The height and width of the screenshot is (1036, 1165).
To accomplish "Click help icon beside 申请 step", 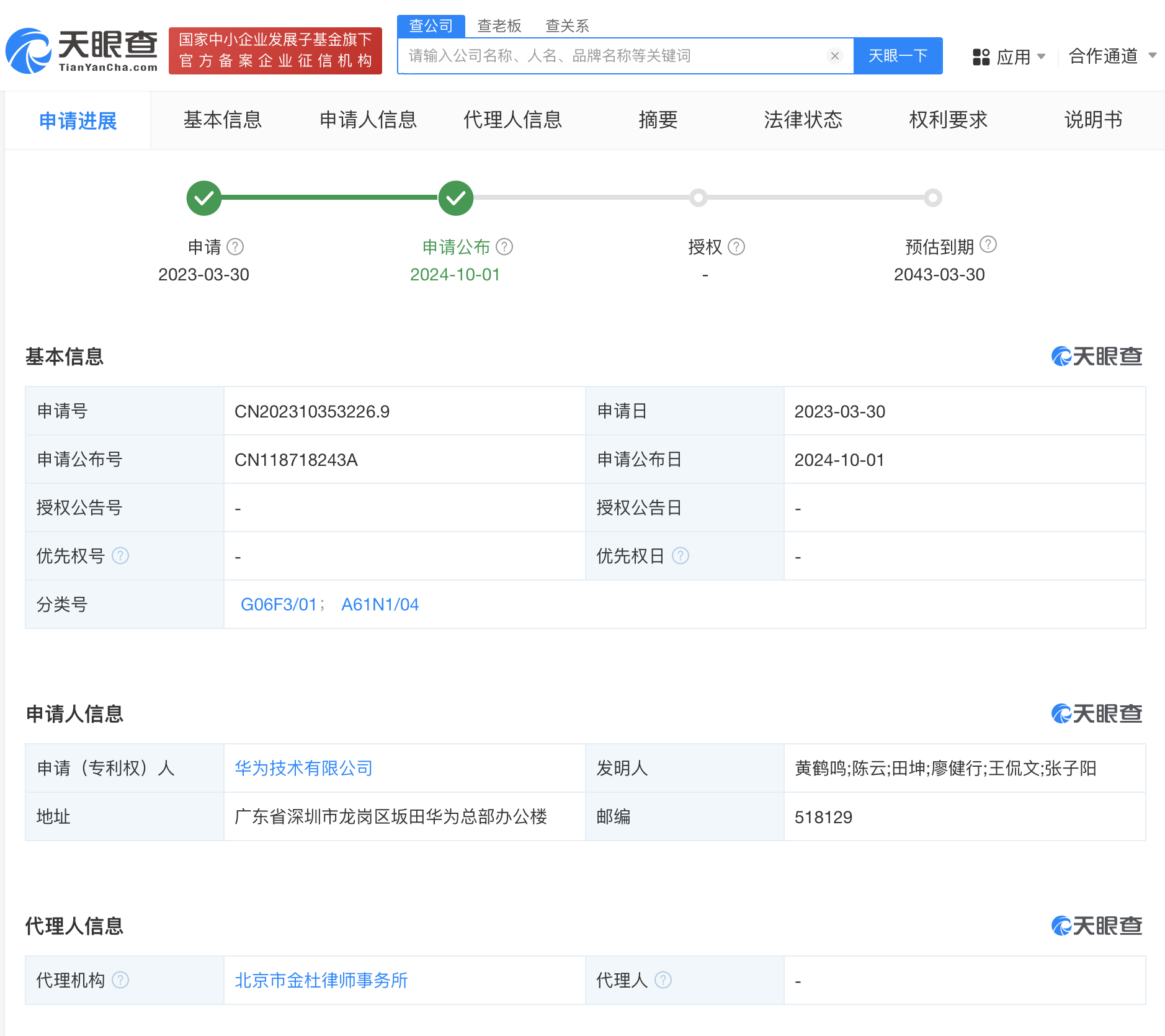I will (236, 246).
